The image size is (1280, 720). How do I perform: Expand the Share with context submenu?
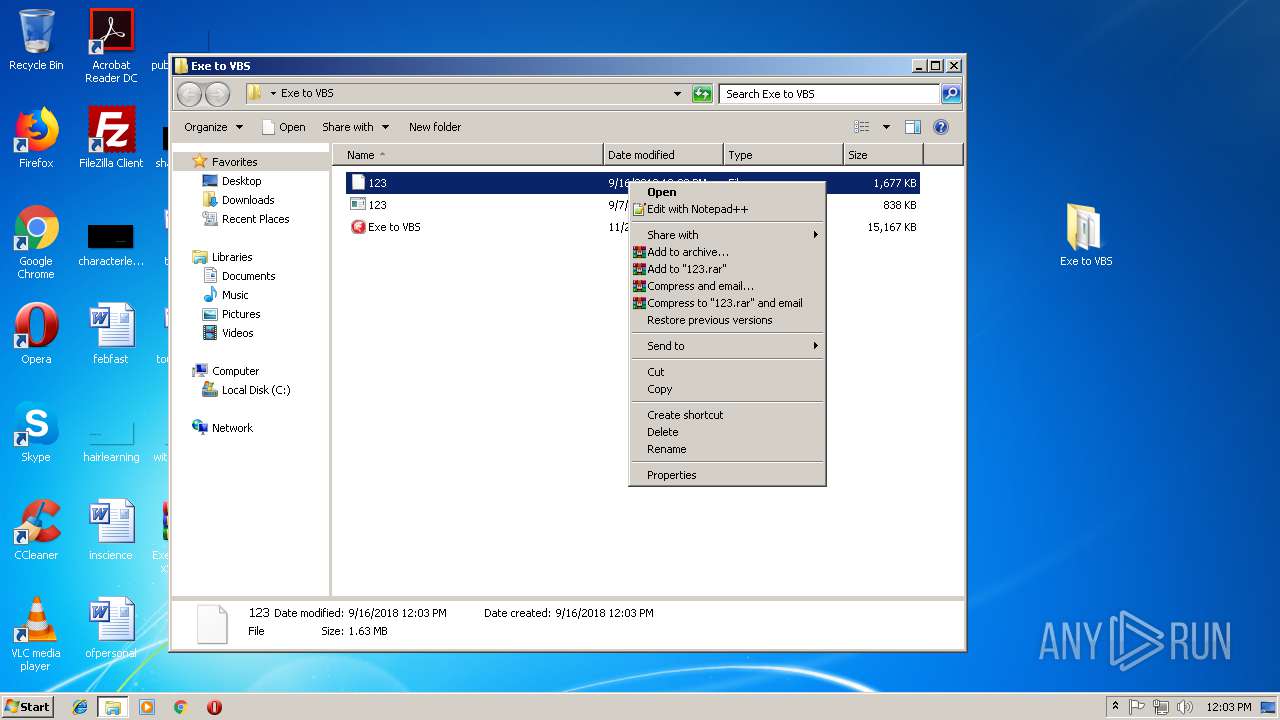[x=727, y=235]
